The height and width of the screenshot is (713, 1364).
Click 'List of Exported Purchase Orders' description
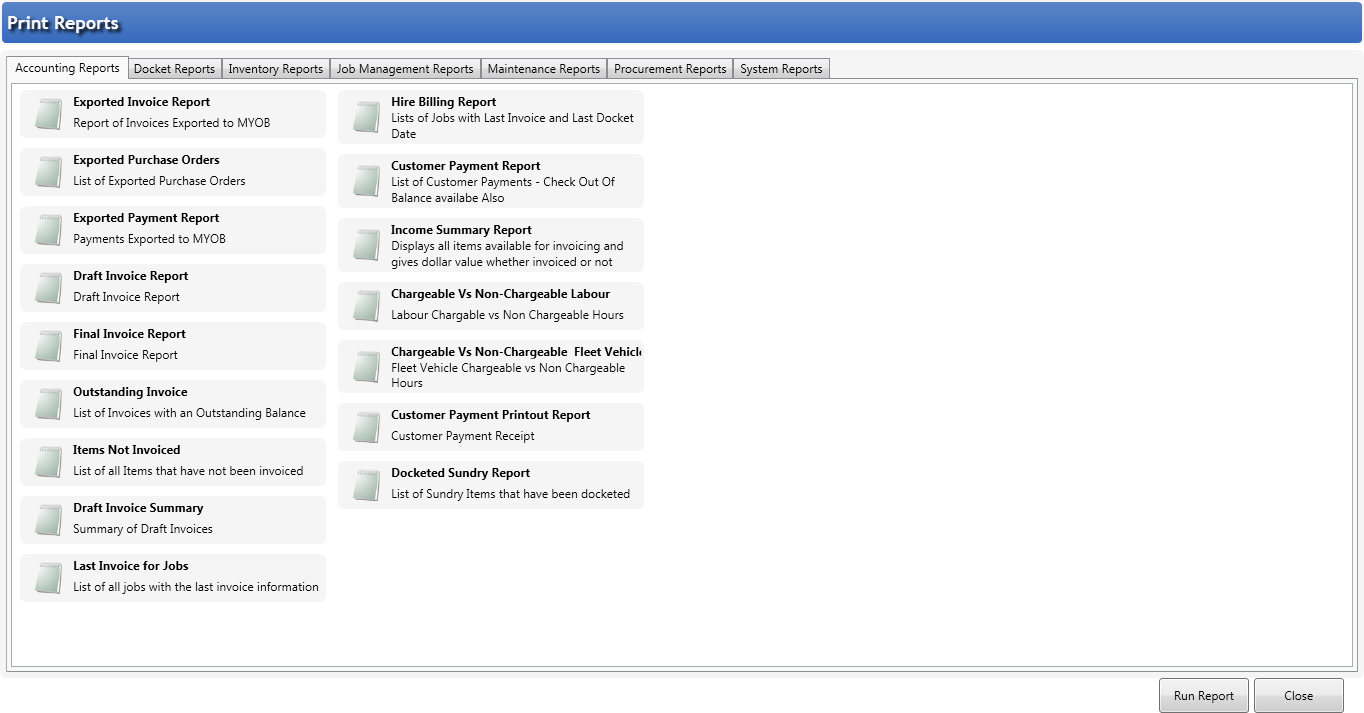click(x=159, y=181)
